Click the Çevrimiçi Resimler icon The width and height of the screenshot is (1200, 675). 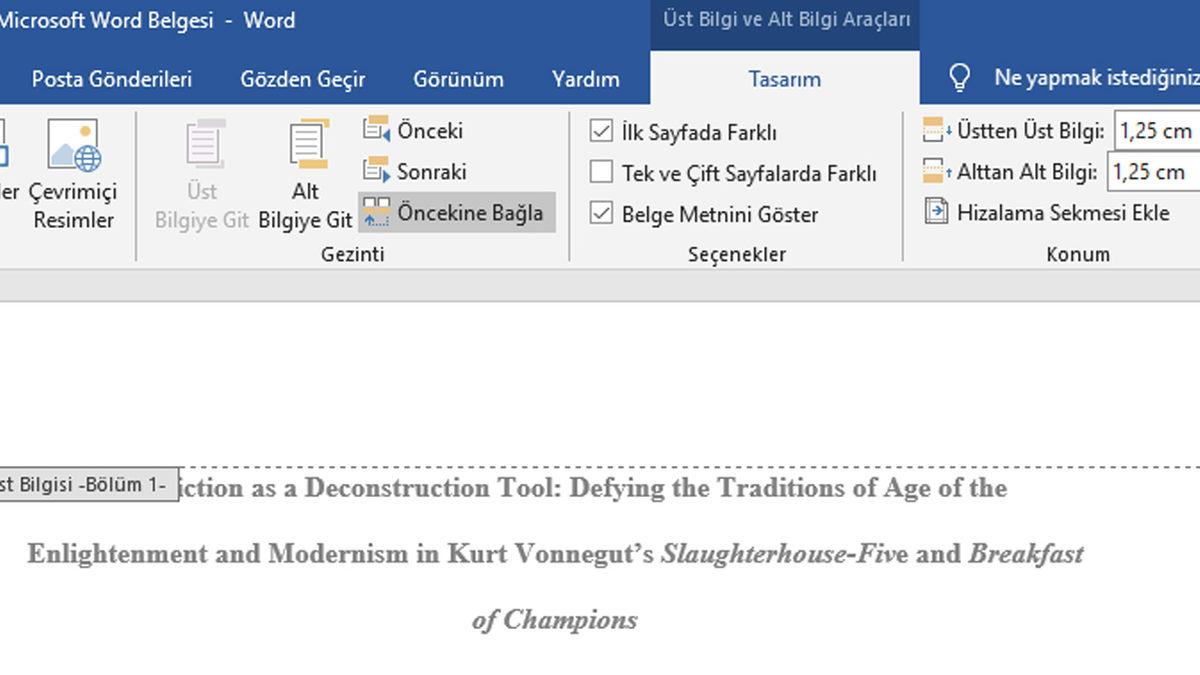[x=74, y=146]
